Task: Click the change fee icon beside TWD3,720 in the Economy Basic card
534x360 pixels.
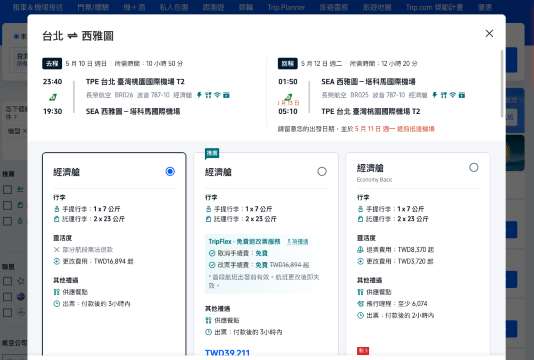Action: (360, 261)
